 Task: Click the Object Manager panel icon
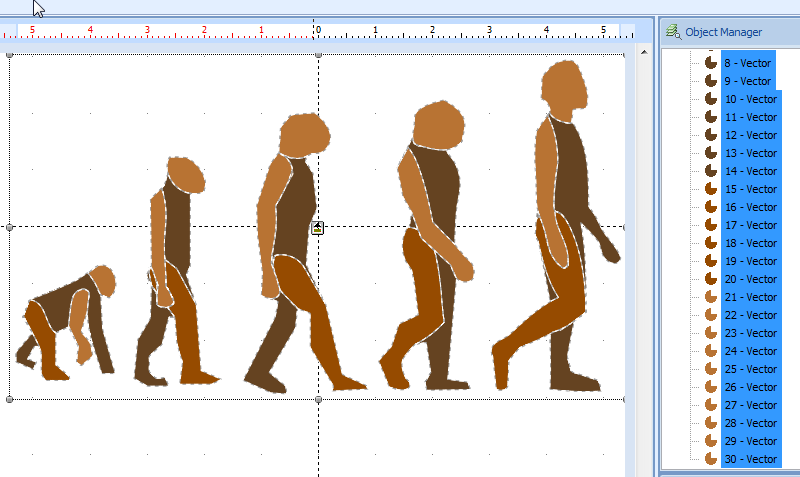673,32
